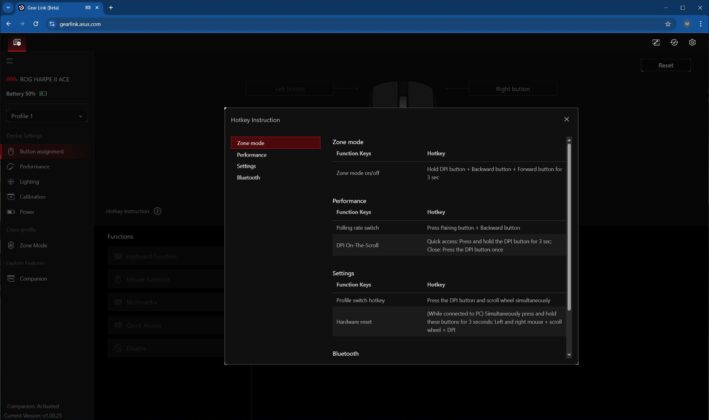Open Bluetooth section in hotkey dialog list
The height and width of the screenshot is (420, 709).
(x=248, y=178)
